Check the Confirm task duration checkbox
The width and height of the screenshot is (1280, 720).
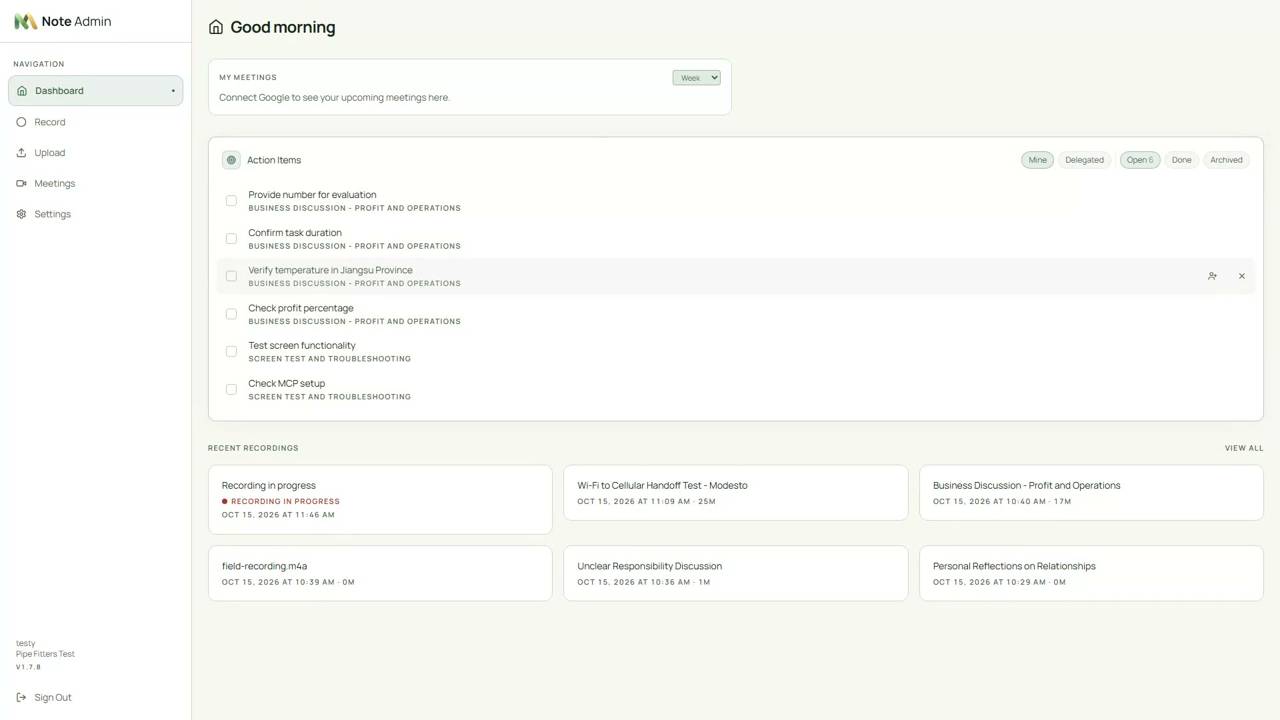[x=231, y=238]
